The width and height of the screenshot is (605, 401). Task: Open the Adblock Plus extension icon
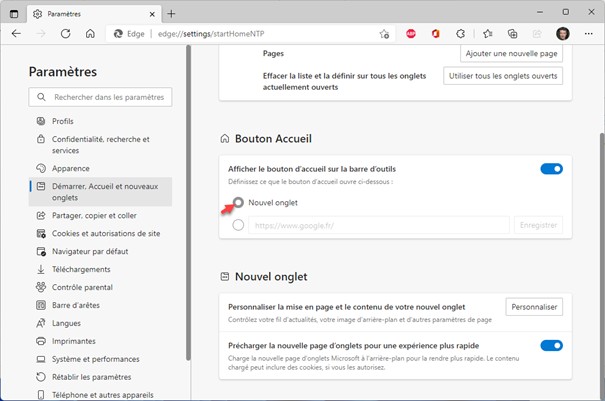pos(411,34)
